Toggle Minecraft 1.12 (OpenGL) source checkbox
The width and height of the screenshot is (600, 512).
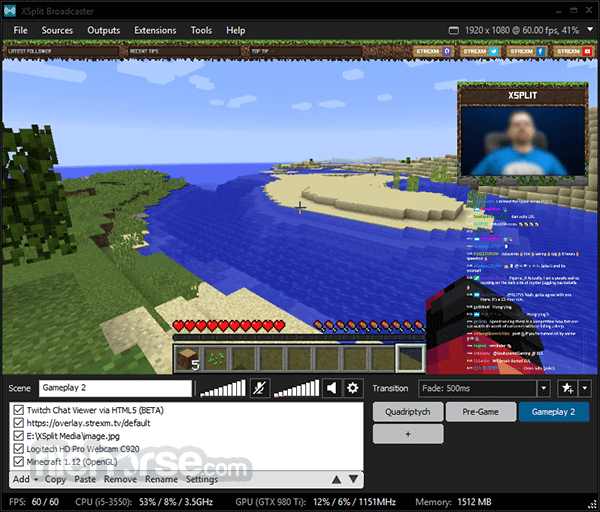click(18, 461)
